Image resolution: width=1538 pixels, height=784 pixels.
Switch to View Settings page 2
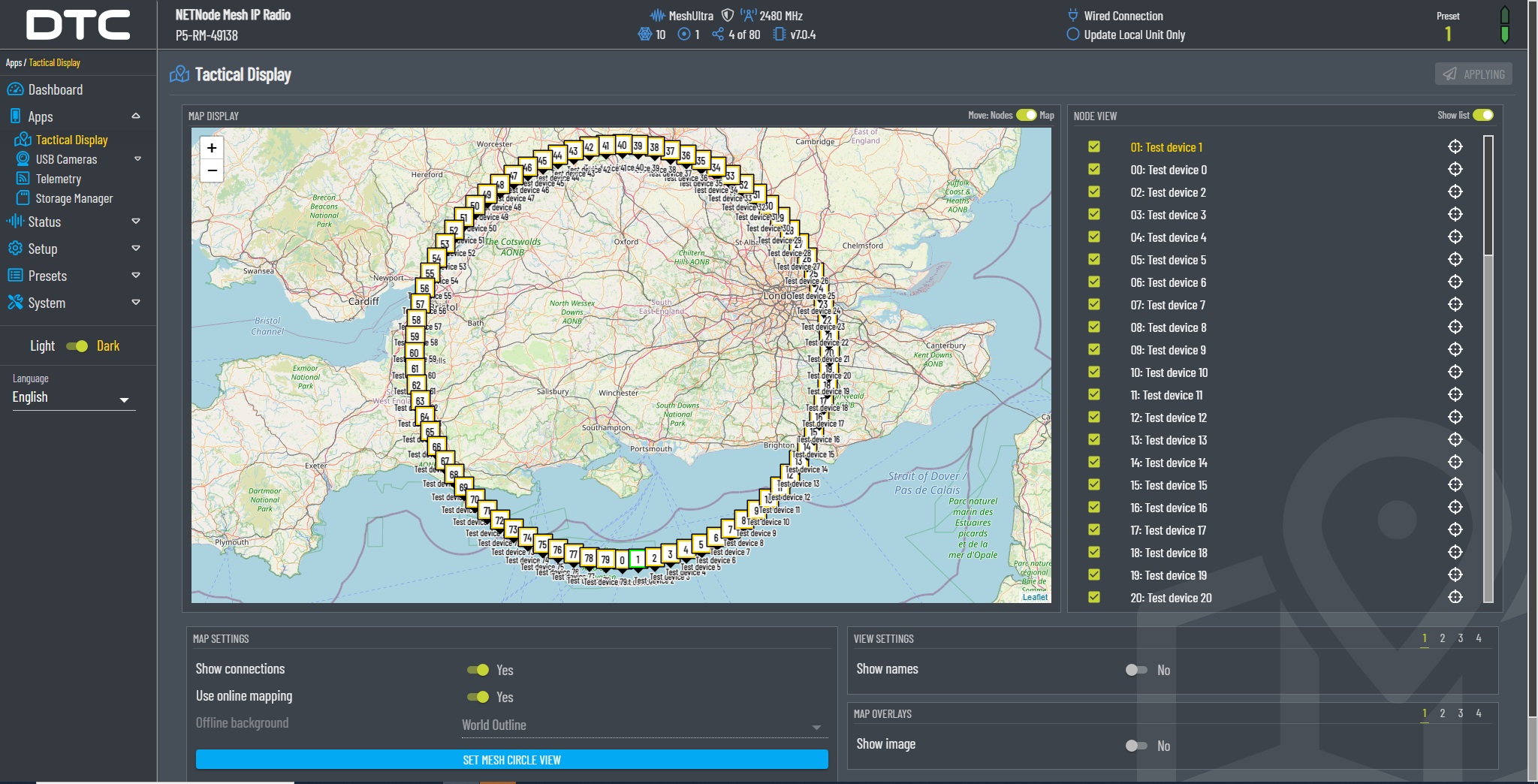coord(1442,638)
